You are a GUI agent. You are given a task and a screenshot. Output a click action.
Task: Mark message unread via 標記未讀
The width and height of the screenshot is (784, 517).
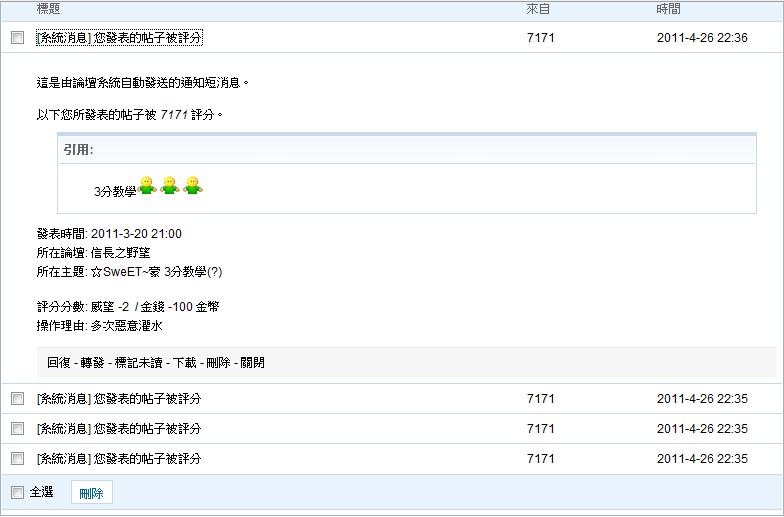coord(138,362)
